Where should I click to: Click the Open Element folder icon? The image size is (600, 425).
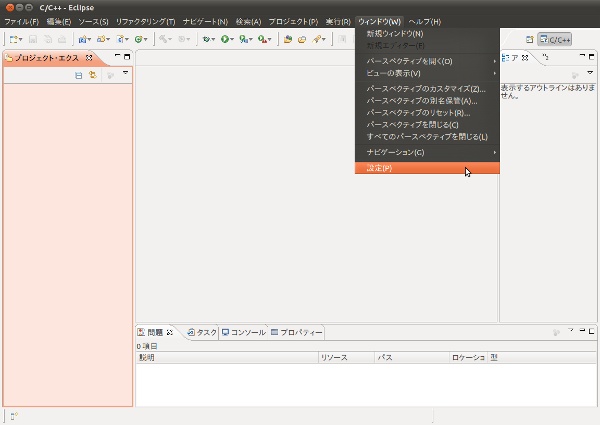(x=288, y=39)
